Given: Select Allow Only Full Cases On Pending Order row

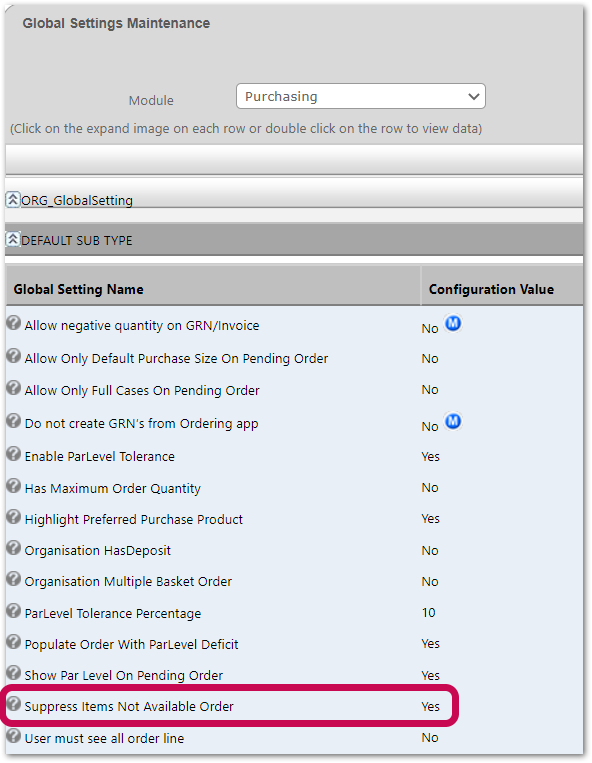Looking at the screenshot, I should [294, 390].
